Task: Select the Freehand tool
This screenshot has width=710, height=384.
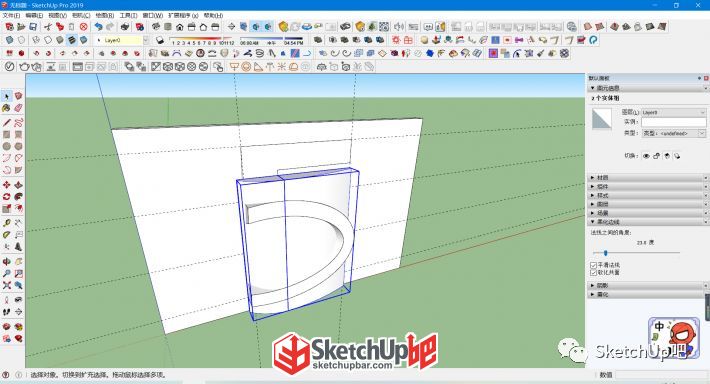Action: click(18, 123)
